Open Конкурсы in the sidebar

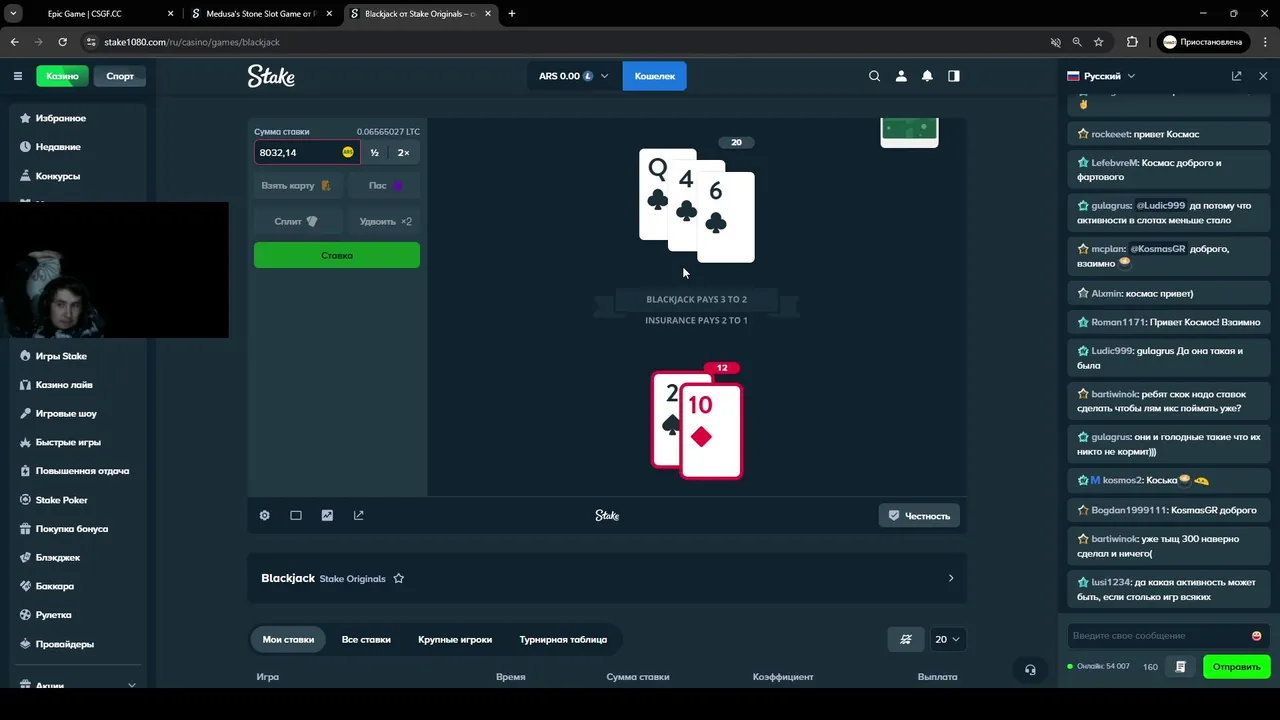(58, 176)
